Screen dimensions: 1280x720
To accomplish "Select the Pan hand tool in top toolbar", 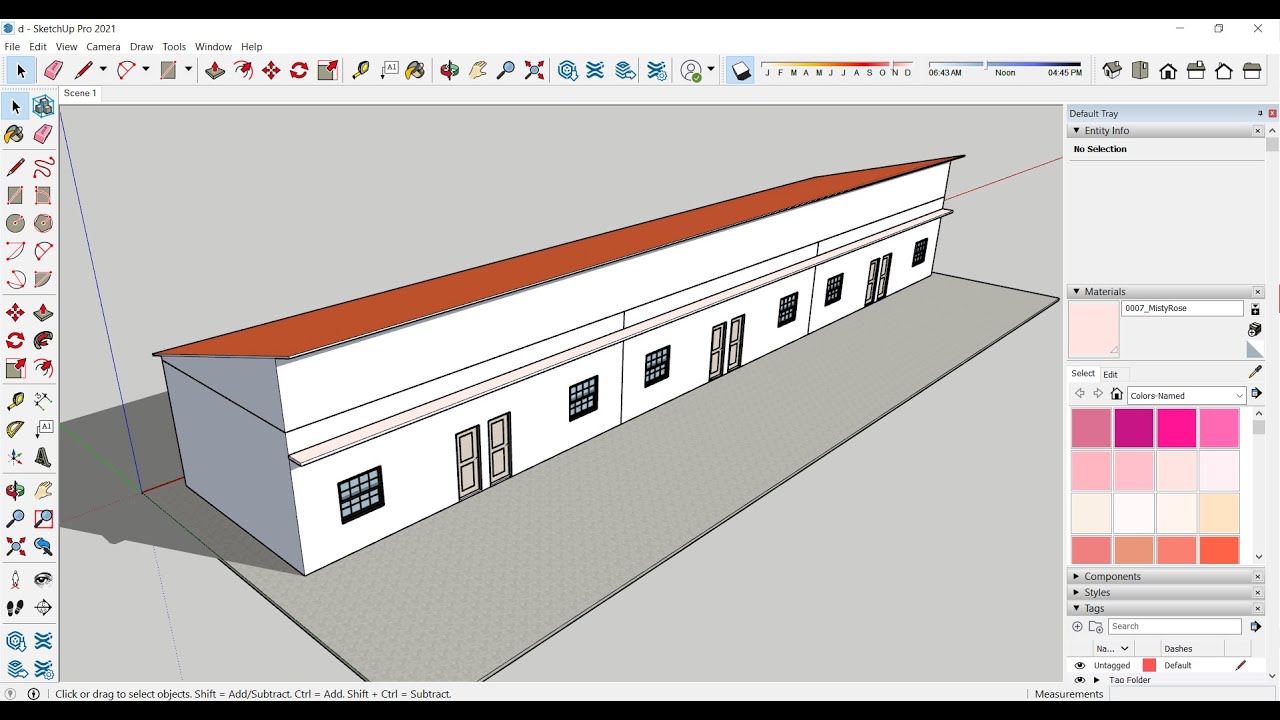I will pyautogui.click(x=478, y=70).
